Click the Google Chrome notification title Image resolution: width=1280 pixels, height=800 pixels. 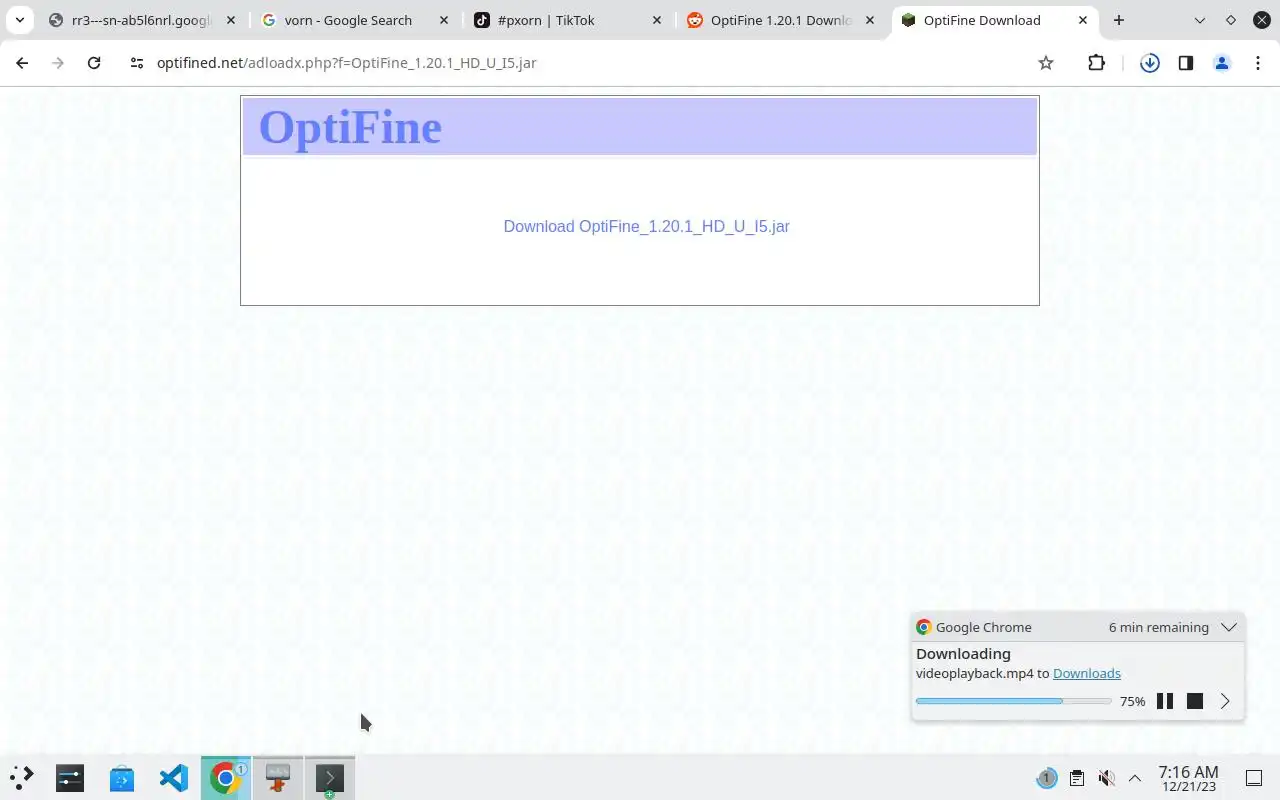(x=983, y=627)
